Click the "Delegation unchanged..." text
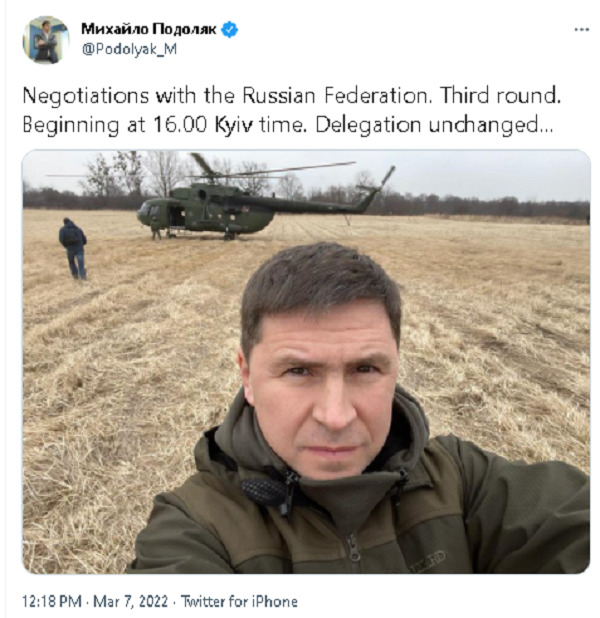Viewport: 600px width, 618px height. [434, 125]
